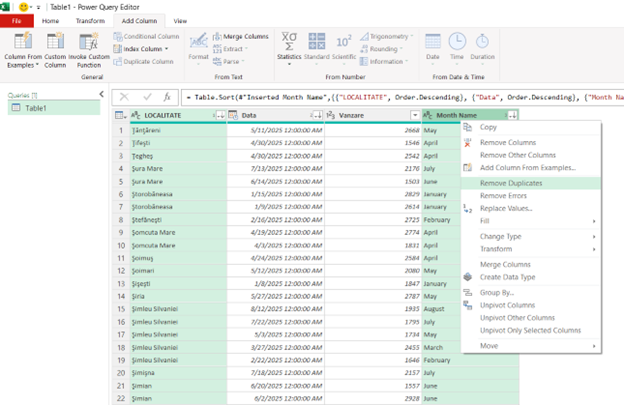Choose Add Column From Examples menu item

click(x=531, y=168)
